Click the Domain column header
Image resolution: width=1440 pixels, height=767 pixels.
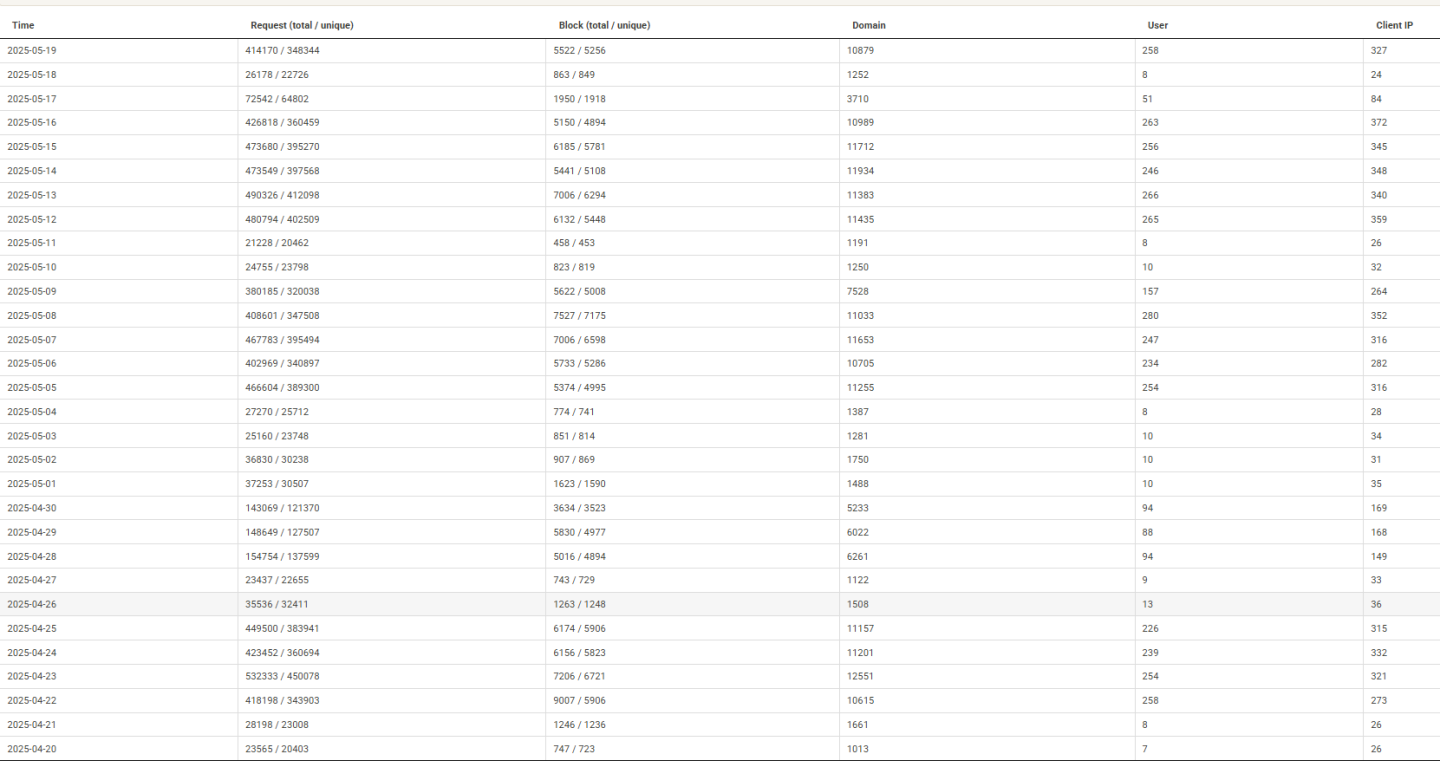point(868,26)
